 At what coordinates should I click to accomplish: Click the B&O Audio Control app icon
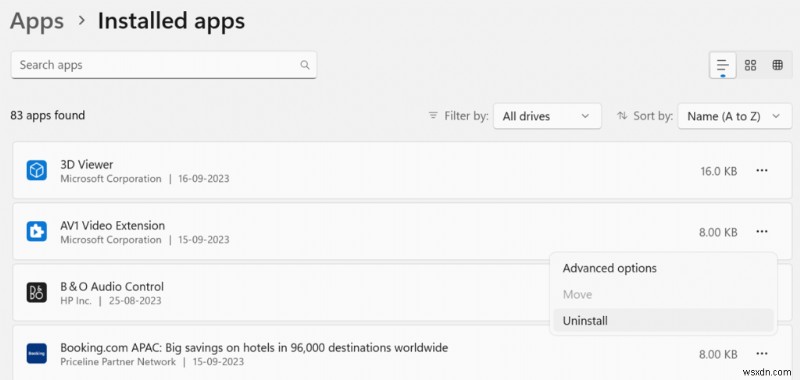37,292
